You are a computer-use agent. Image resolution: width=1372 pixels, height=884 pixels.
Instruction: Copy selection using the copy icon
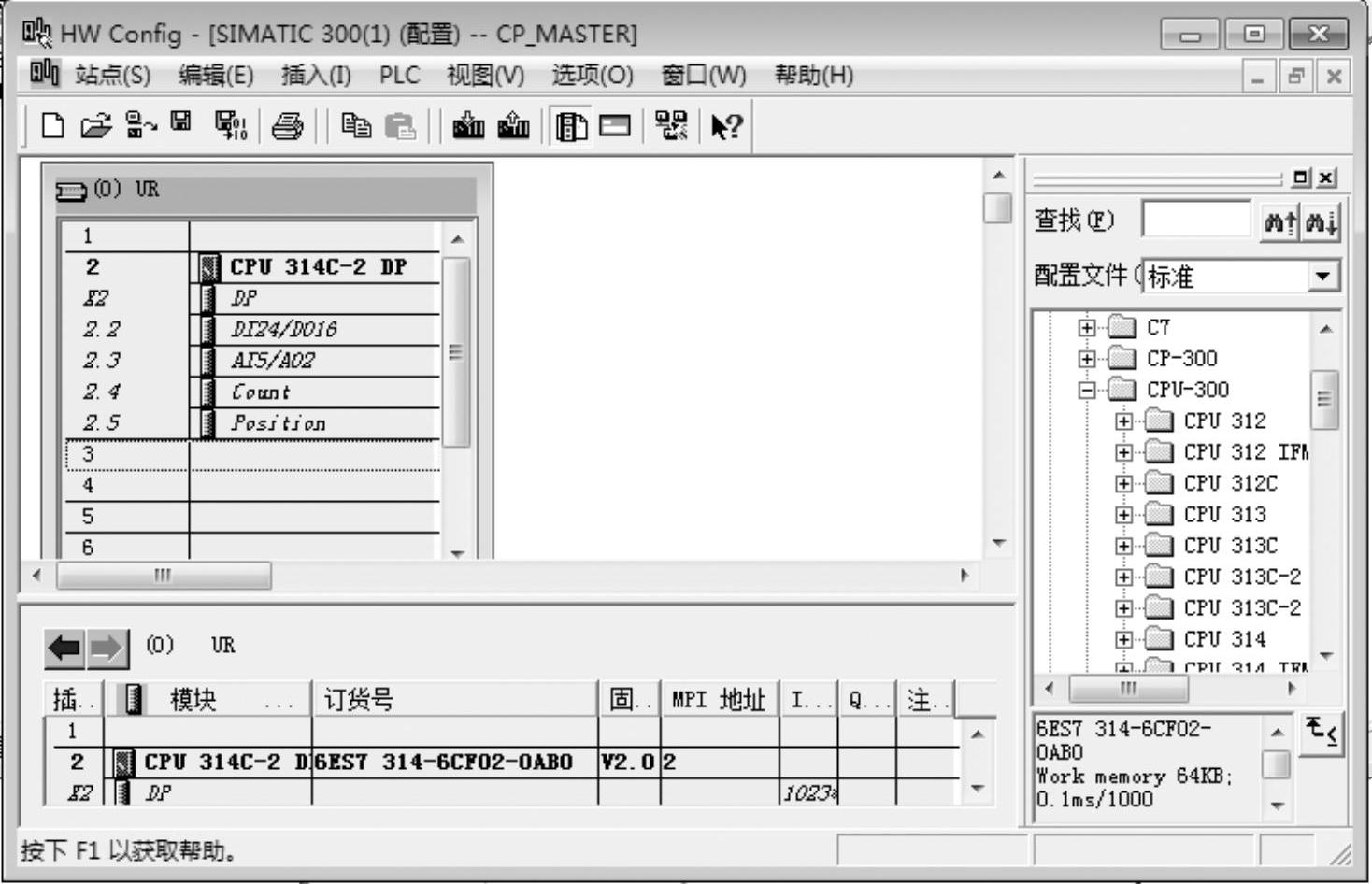click(x=356, y=125)
